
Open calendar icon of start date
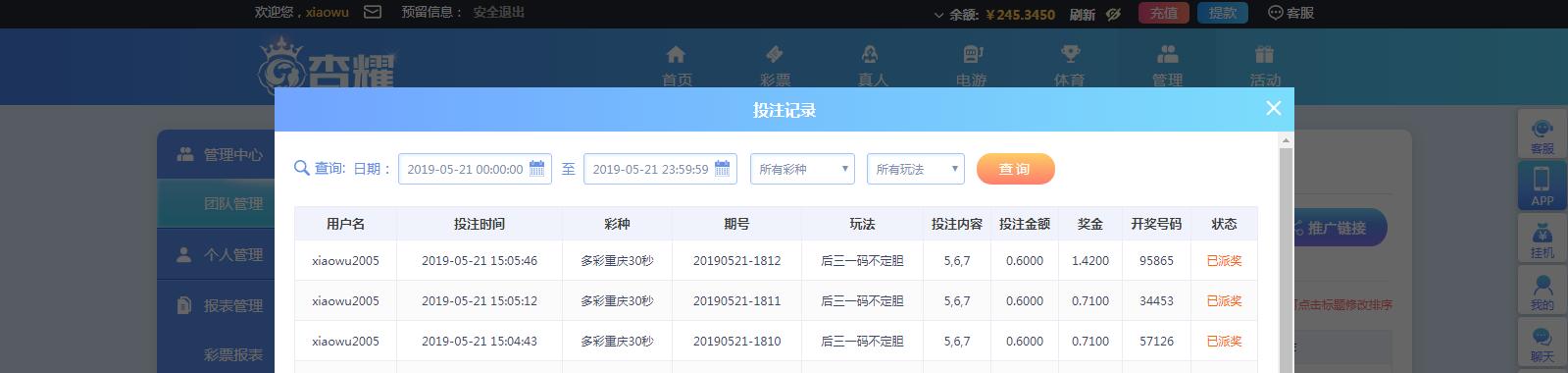pos(537,169)
